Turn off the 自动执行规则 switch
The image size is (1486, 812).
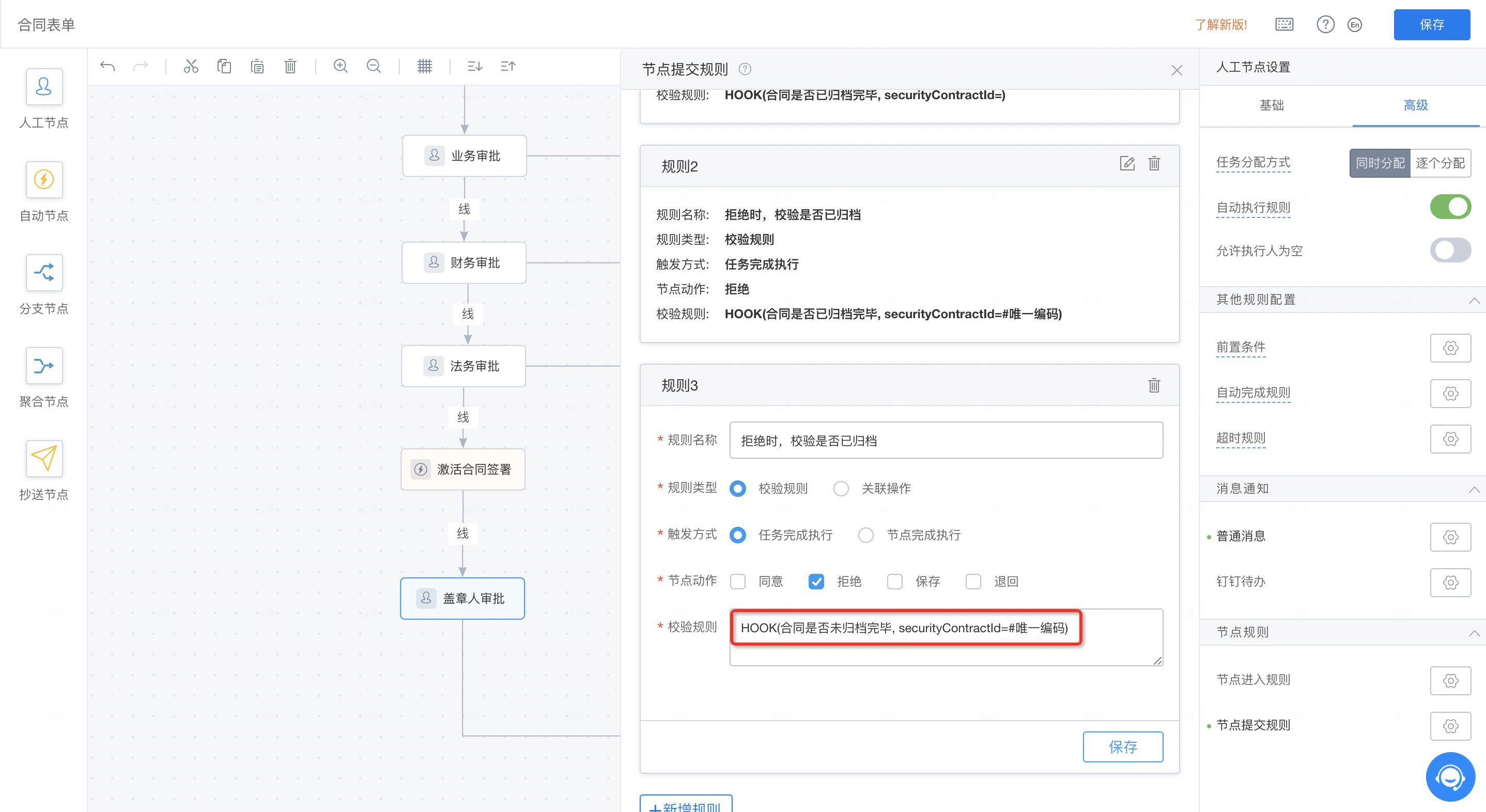coord(1450,207)
